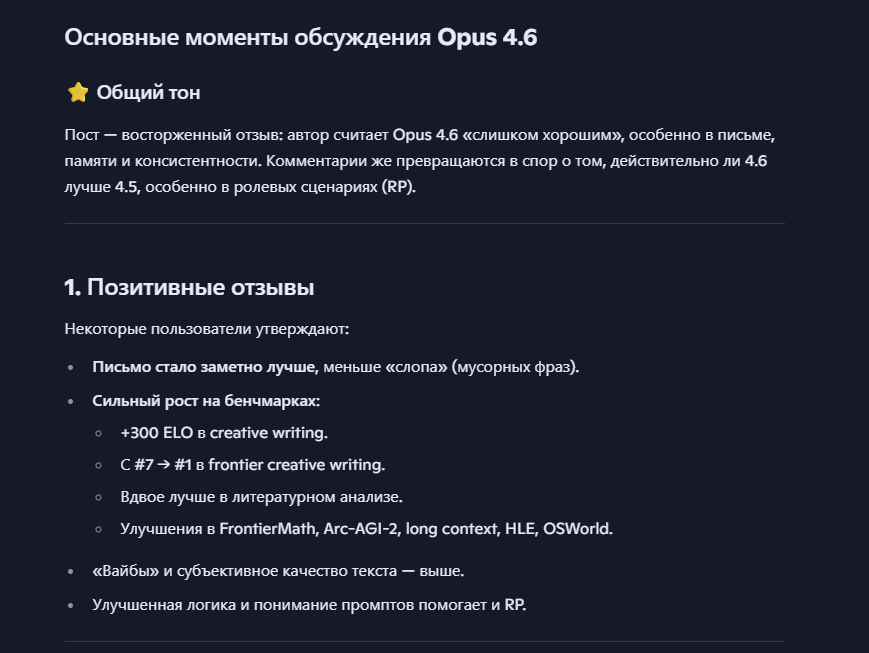Viewport: 869px width, 653px height.
Task: Click the line Вдвое лучше в литературном анализе
Action: (261, 497)
